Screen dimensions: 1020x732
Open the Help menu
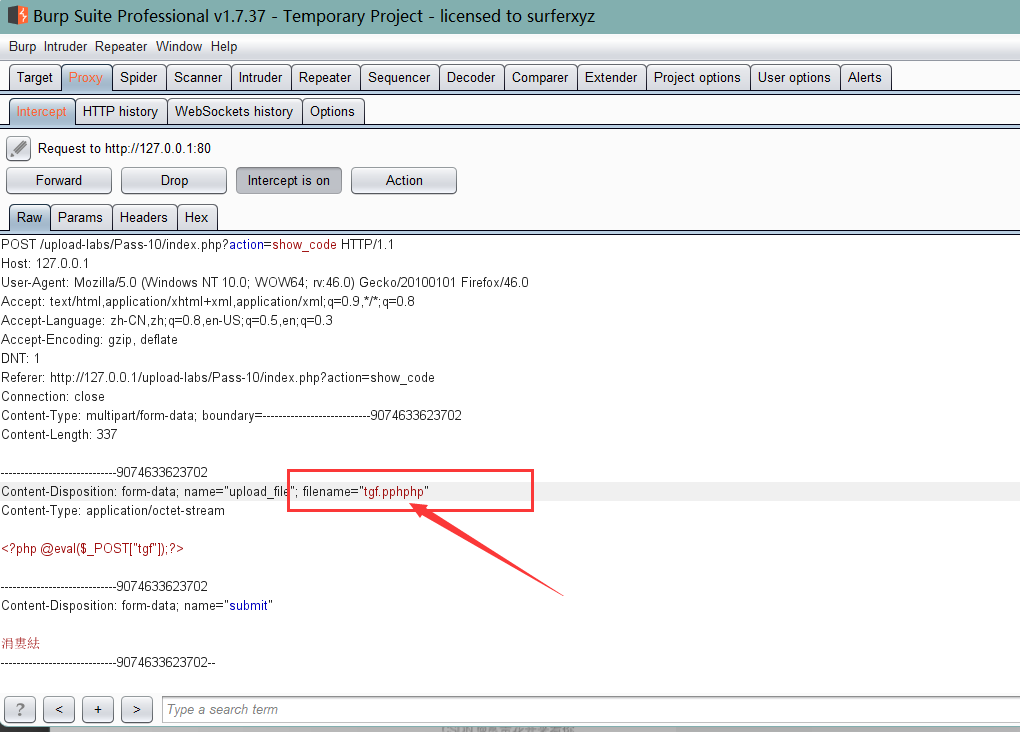pyautogui.click(x=224, y=46)
